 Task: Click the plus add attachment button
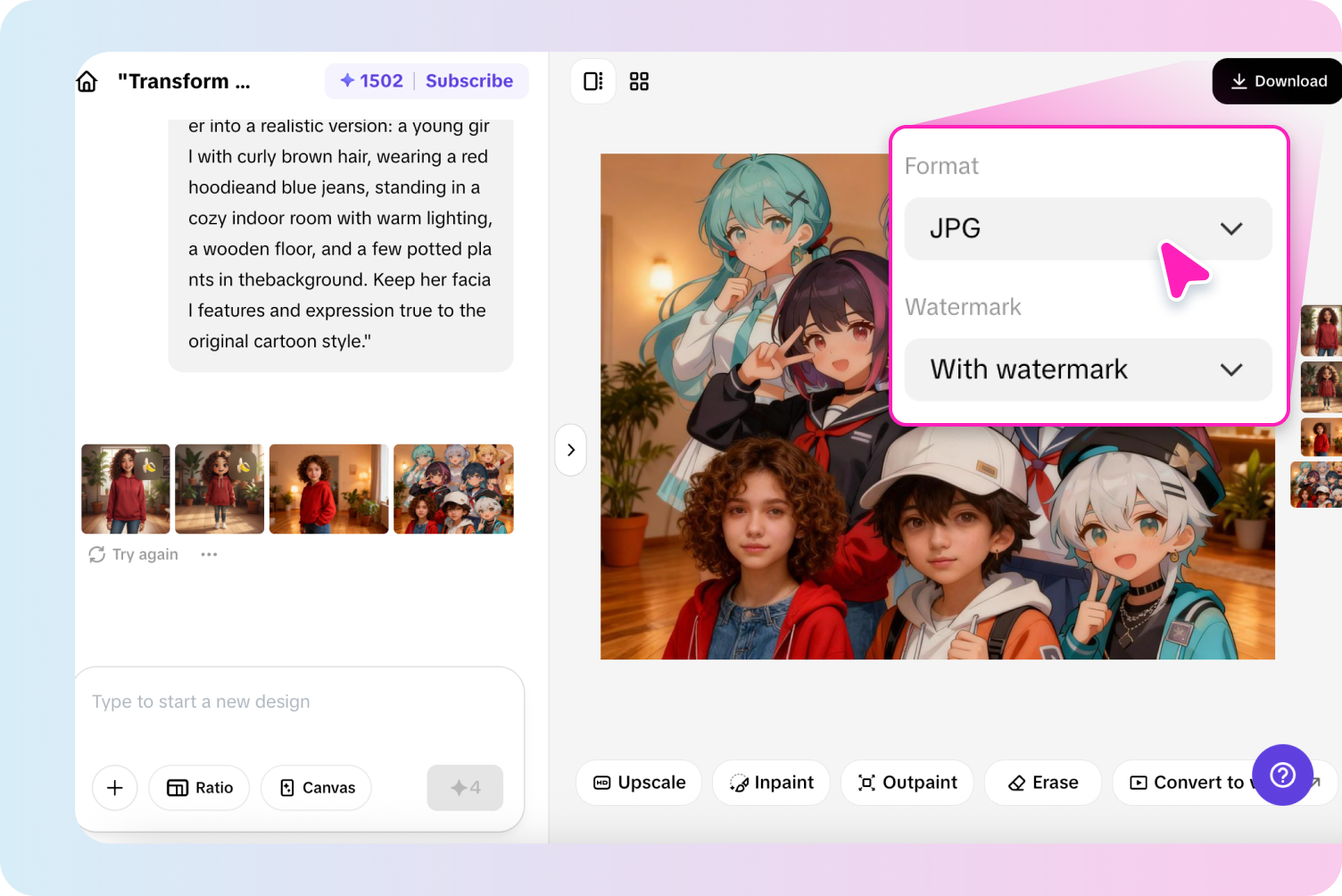(115, 787)
